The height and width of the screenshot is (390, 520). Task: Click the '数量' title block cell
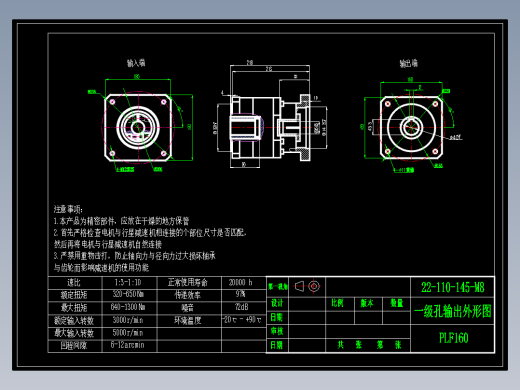pyautogui.click(x=396, y=303)
